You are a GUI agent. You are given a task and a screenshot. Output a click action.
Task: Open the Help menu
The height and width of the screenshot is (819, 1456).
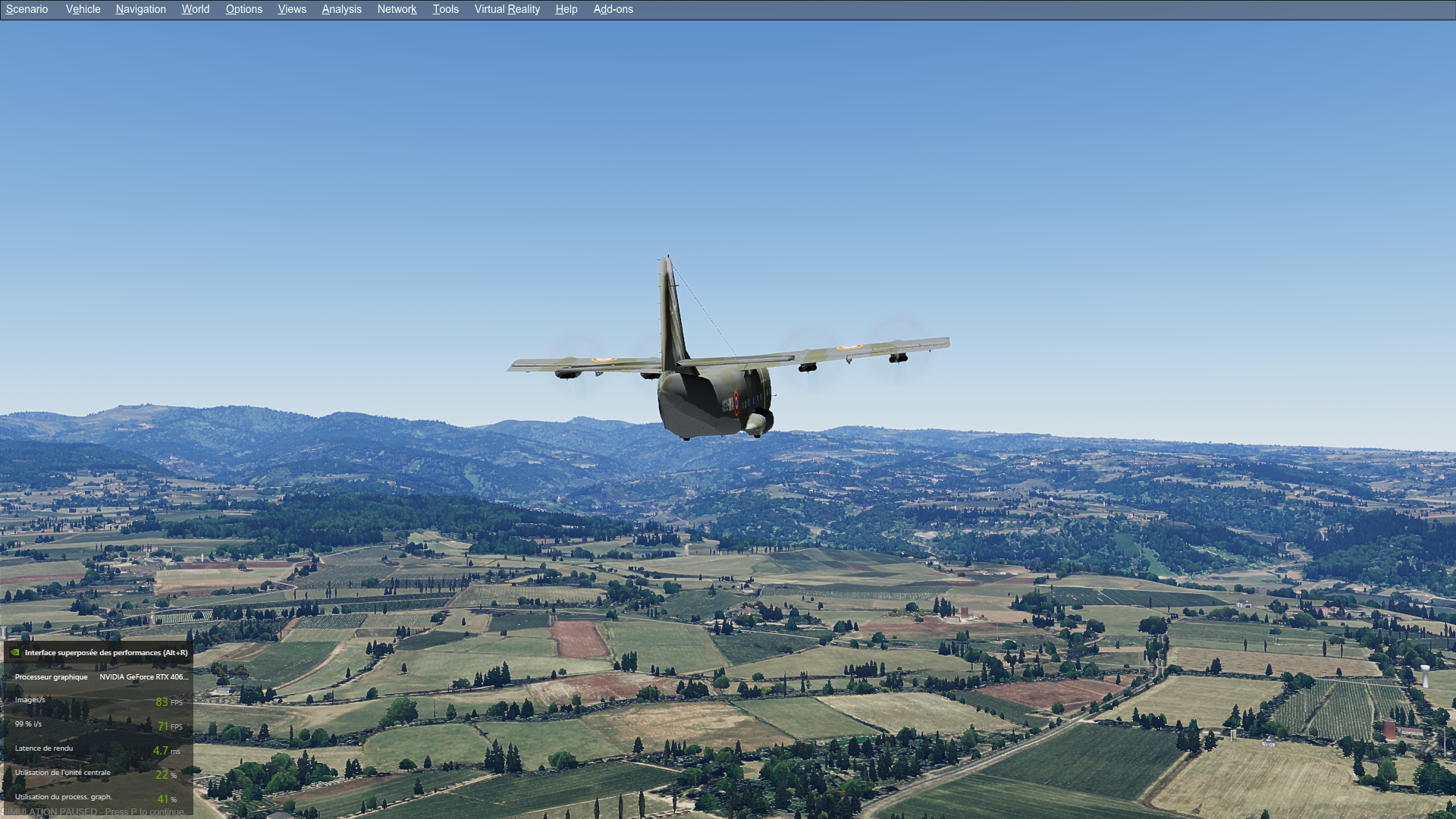pyautogui.click(x=566, y=9)
